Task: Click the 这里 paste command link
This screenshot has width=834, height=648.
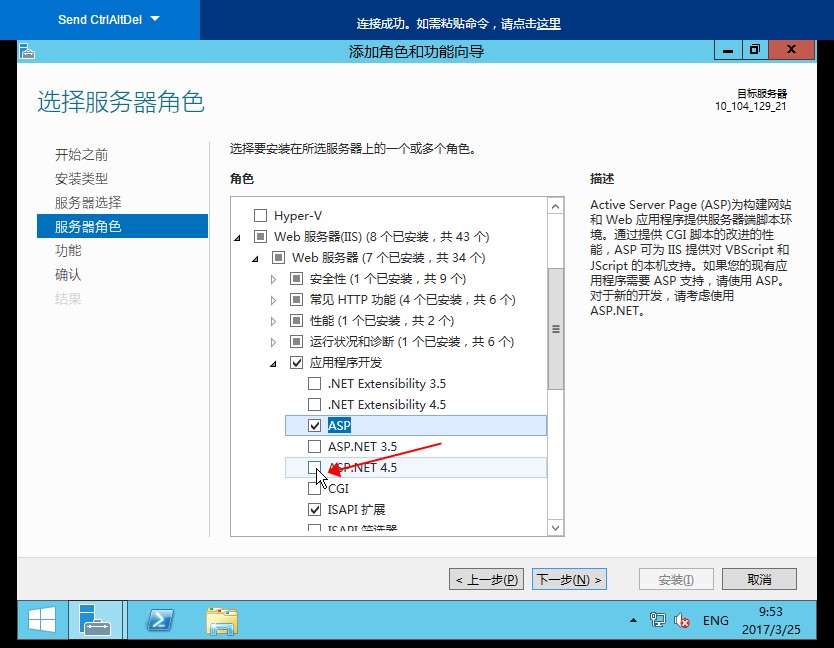Action: [x=548, y=23]
